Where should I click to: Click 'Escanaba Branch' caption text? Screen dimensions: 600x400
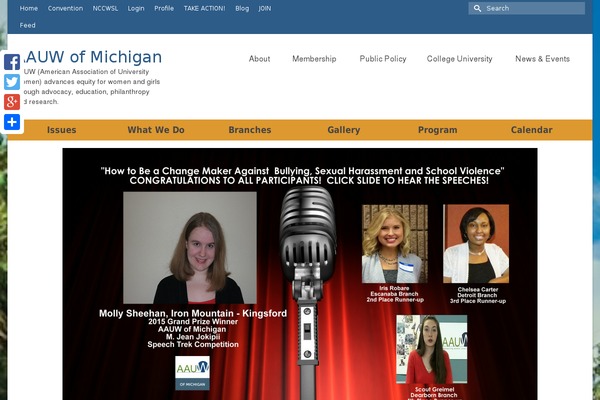point(394,294)
